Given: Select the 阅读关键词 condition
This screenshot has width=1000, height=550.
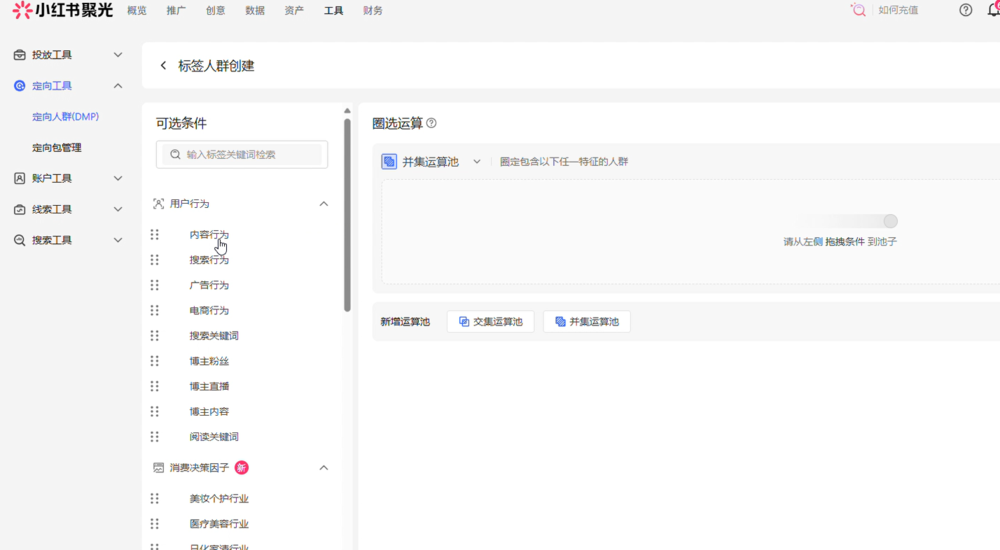Looking at the screenshot, I should [x=214, y=436].
